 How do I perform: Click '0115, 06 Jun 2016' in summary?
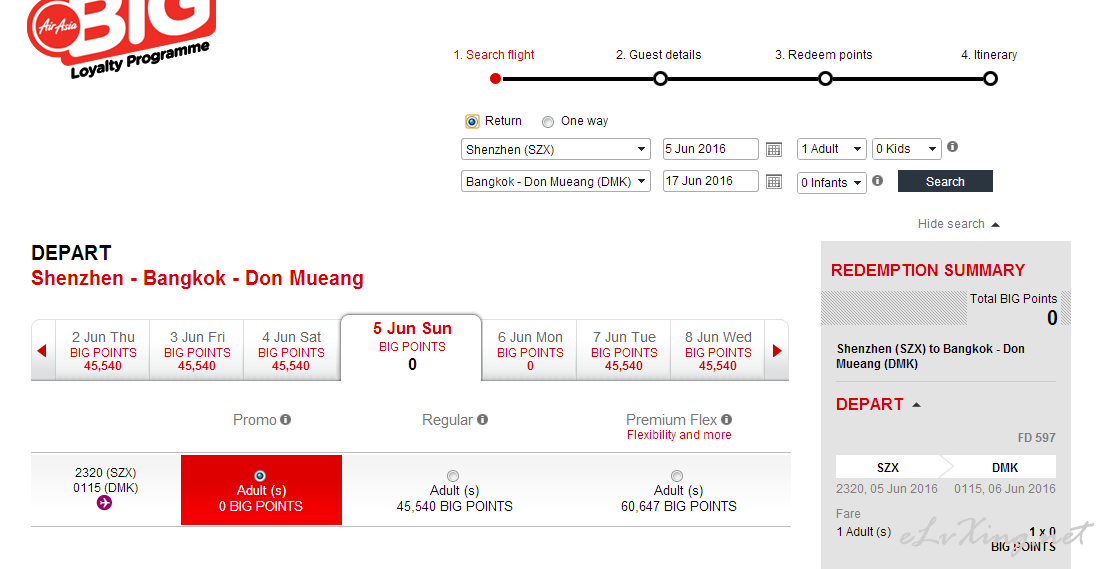[1005, 489]
